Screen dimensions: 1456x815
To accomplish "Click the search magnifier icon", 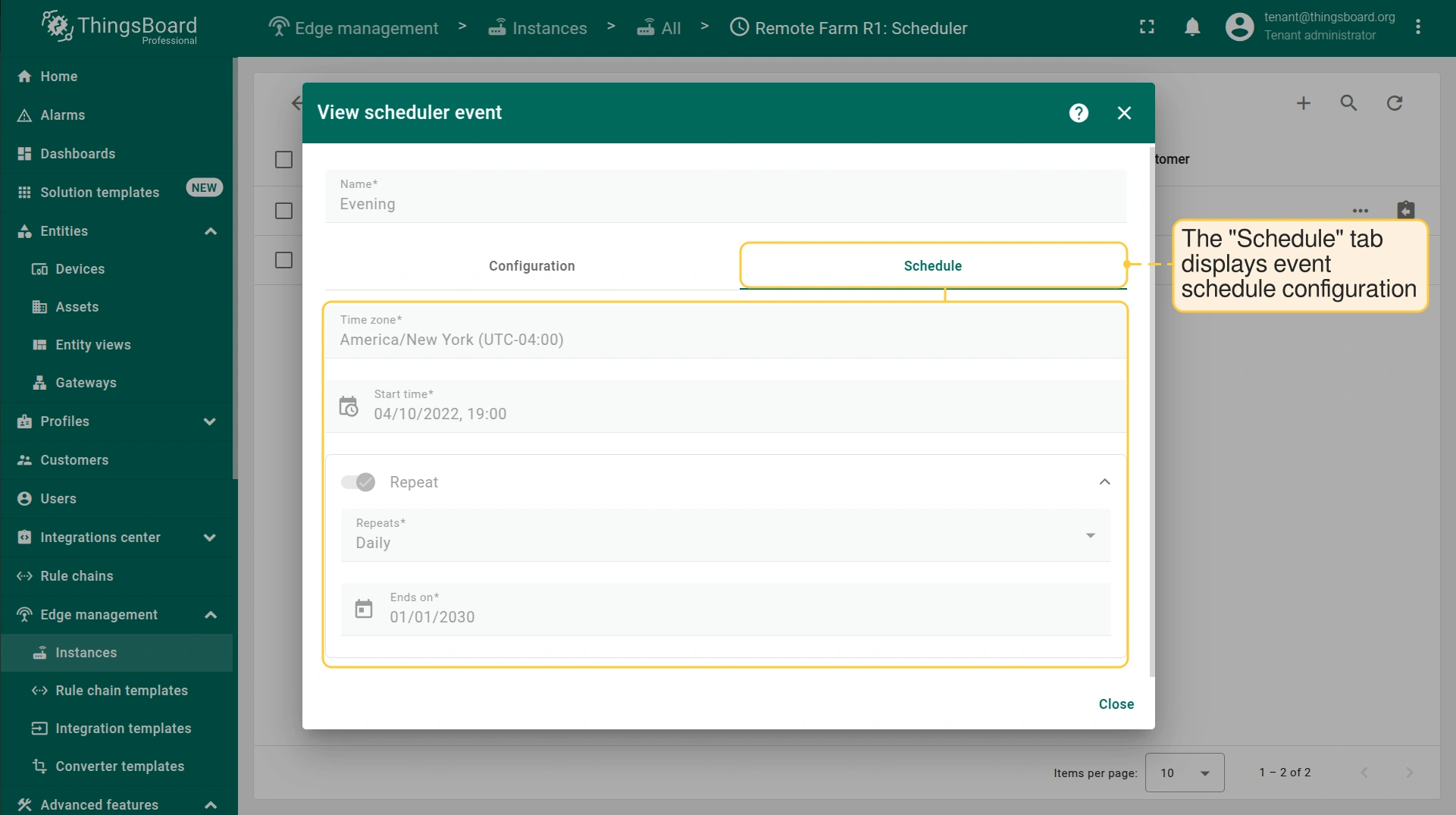I will [x=1348, y=103].
